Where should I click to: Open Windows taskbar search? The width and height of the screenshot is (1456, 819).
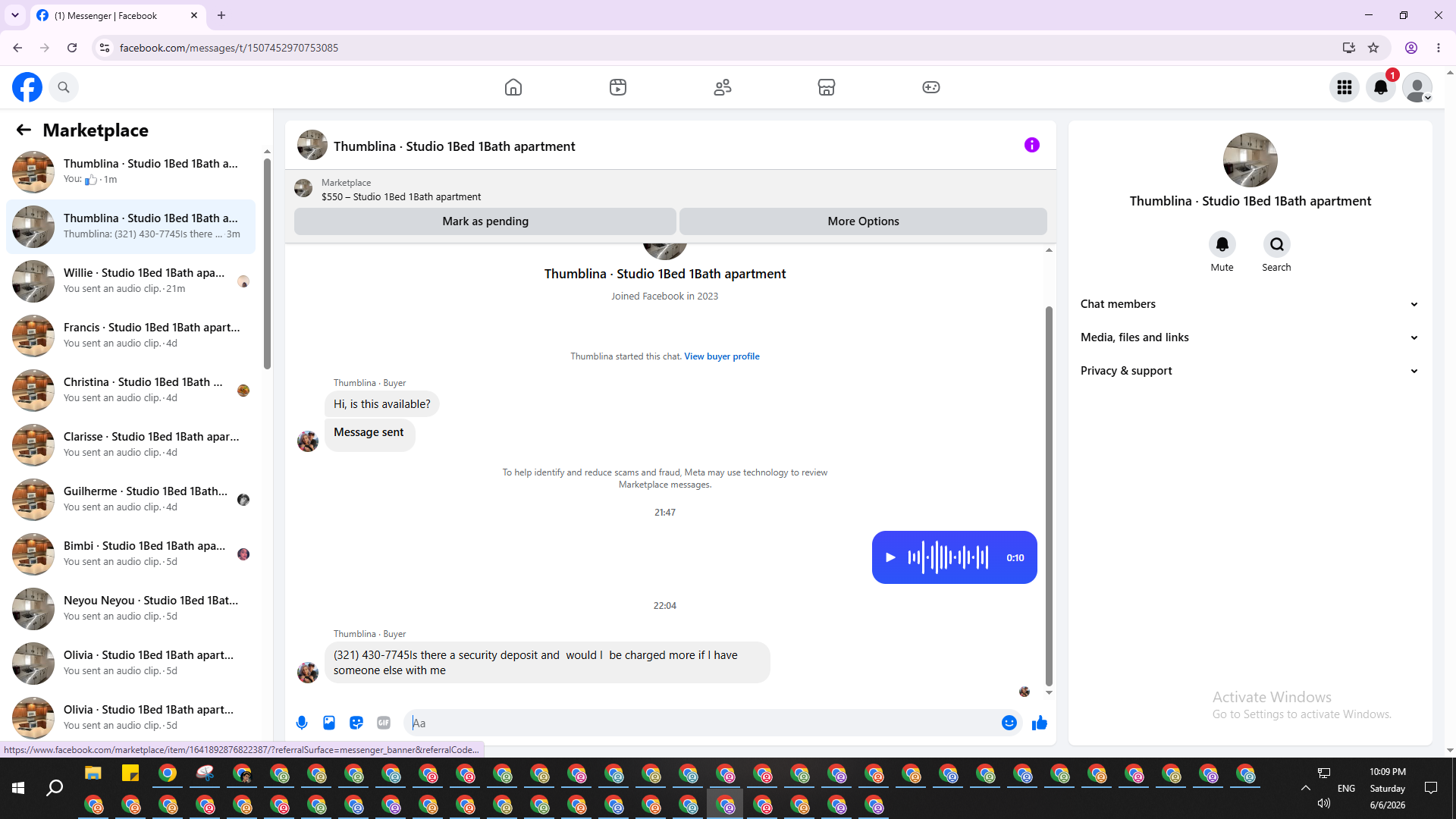point(55,789)
